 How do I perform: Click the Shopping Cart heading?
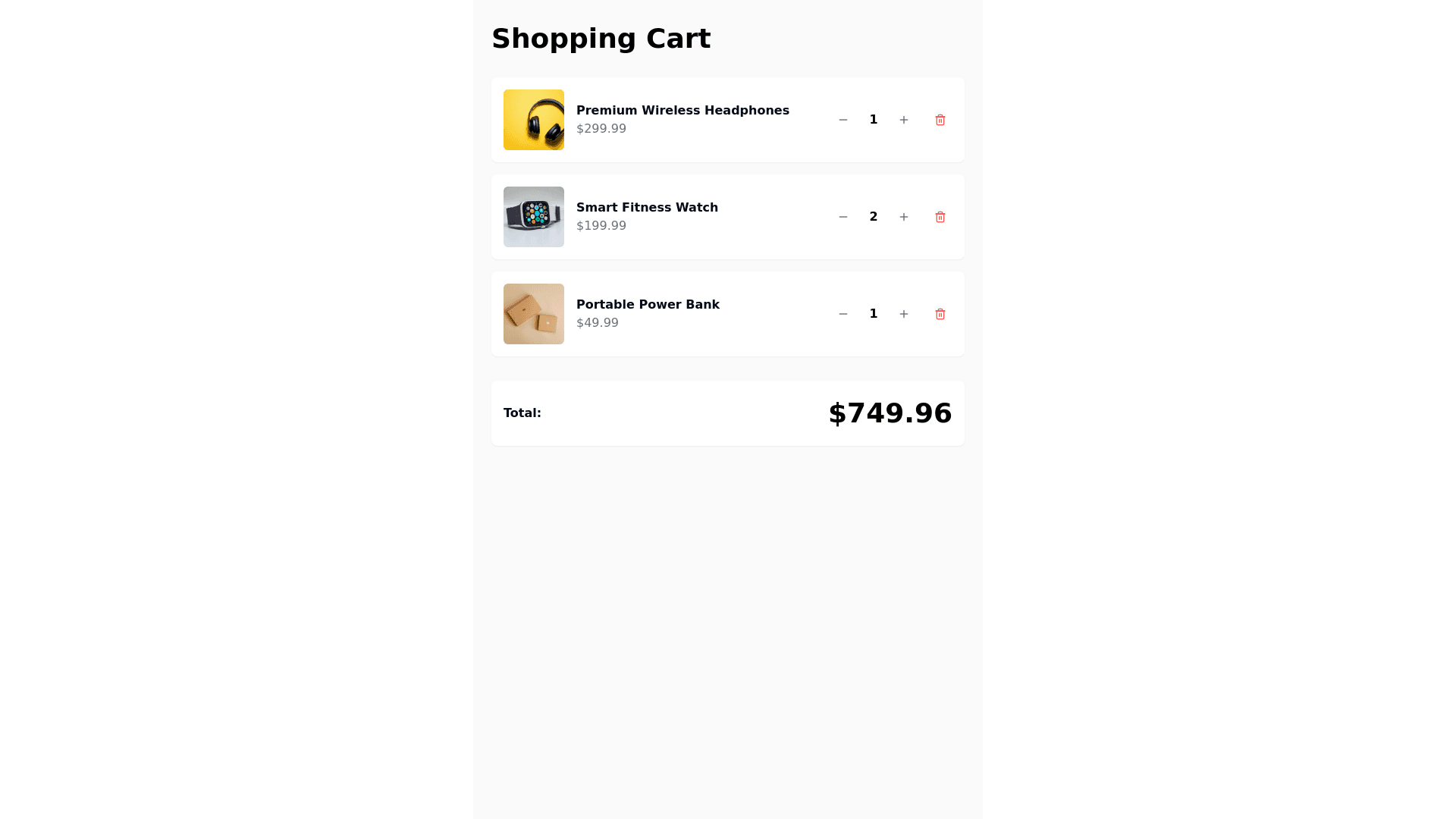point(601,39)
